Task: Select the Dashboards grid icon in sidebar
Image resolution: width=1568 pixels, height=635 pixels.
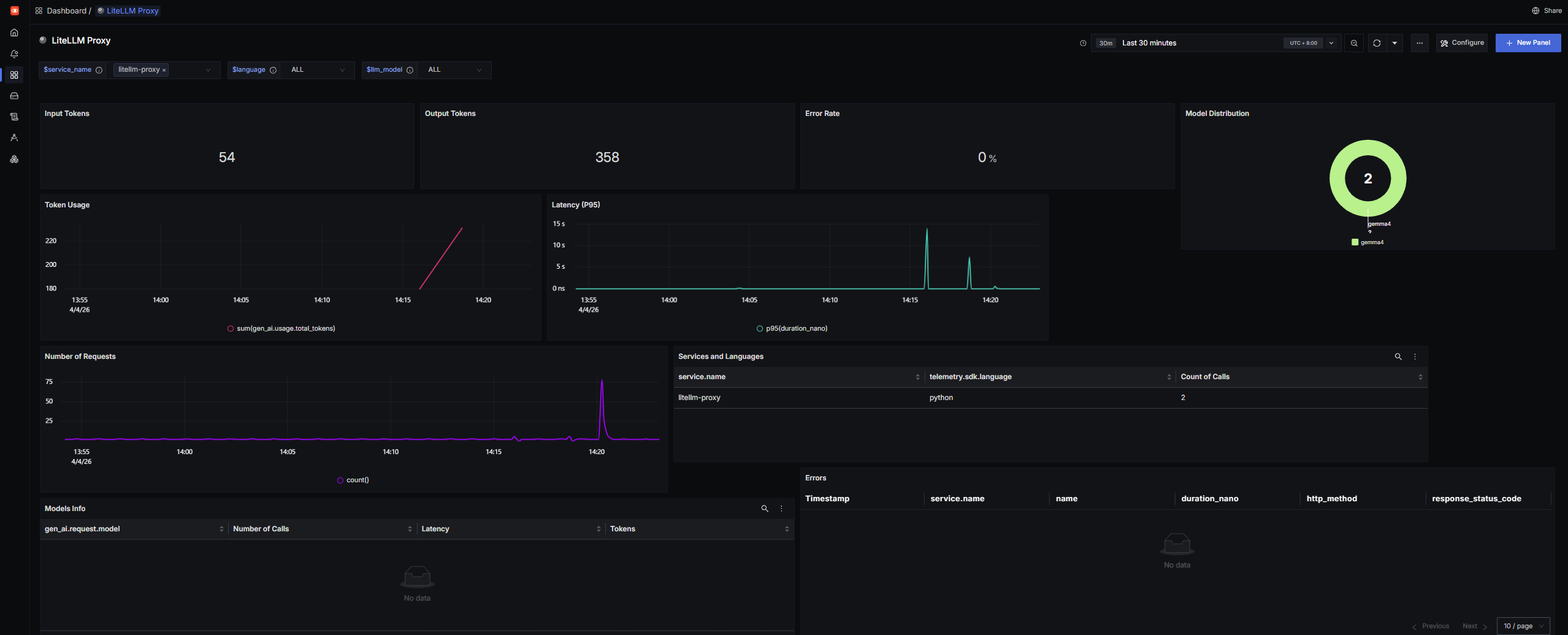Action: pyautogui.click(x=14, y=75)
